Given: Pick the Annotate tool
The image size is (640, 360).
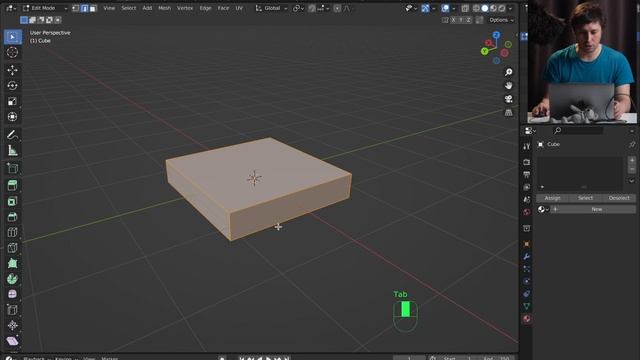Looking at the screenshot, I should point(13,135).
